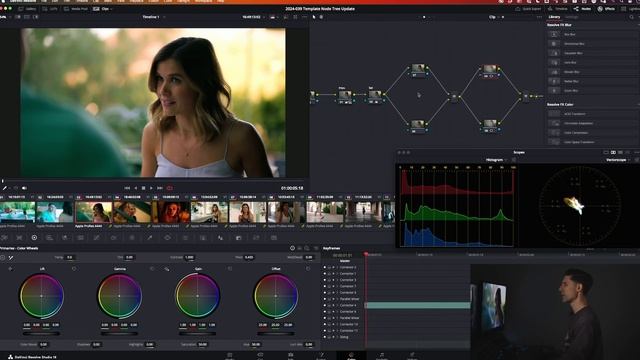This screenshot has height=360, width=640.
Task: Click the Gain master wheel slider
Action: click(198, 333)
